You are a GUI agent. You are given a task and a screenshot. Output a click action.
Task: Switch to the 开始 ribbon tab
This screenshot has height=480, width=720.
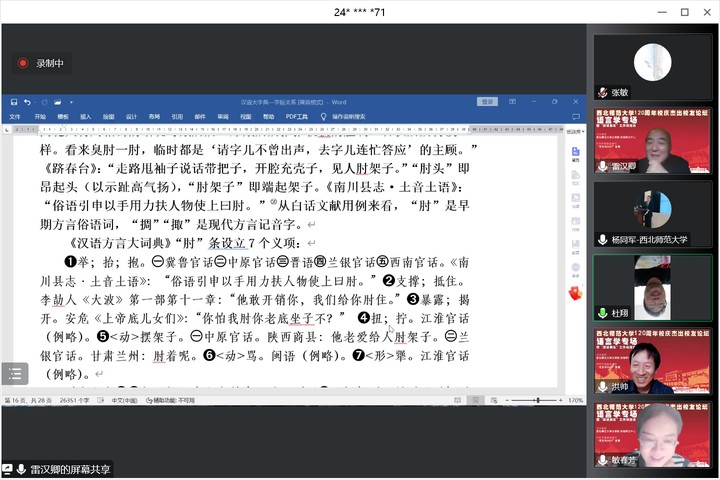point(40,117)
